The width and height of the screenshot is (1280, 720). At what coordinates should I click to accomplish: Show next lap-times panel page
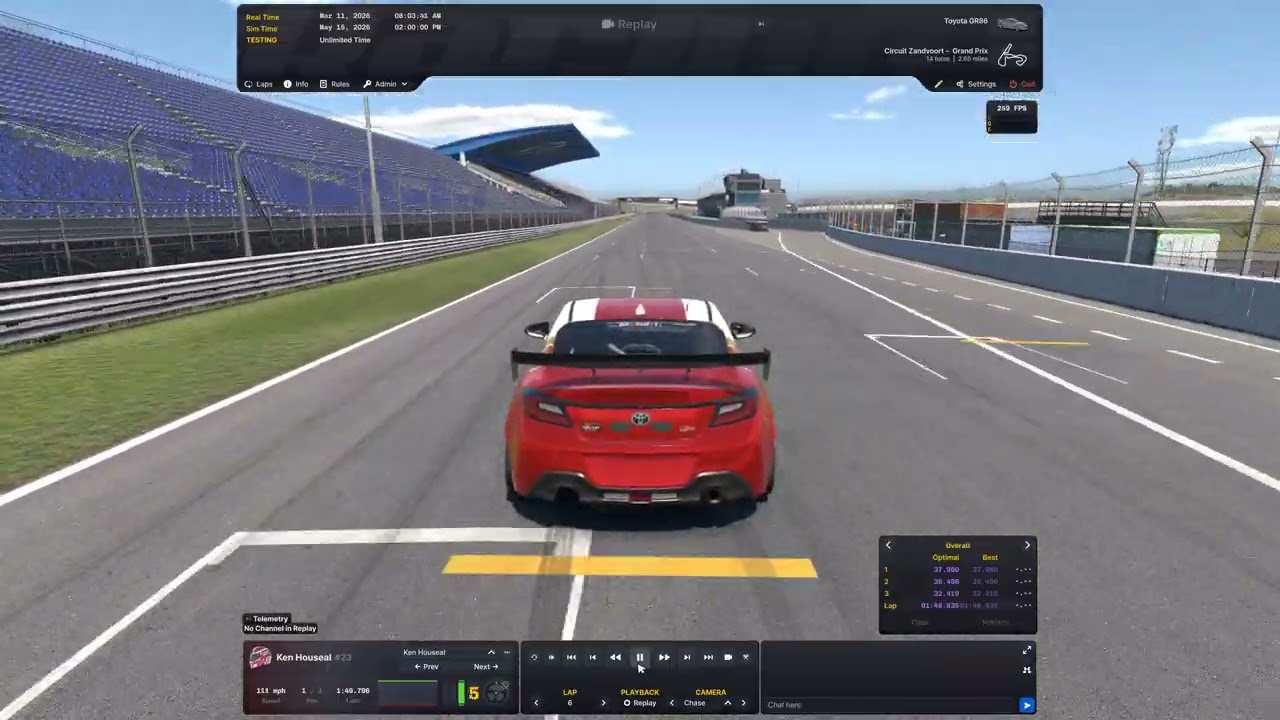click(1027, 545)
